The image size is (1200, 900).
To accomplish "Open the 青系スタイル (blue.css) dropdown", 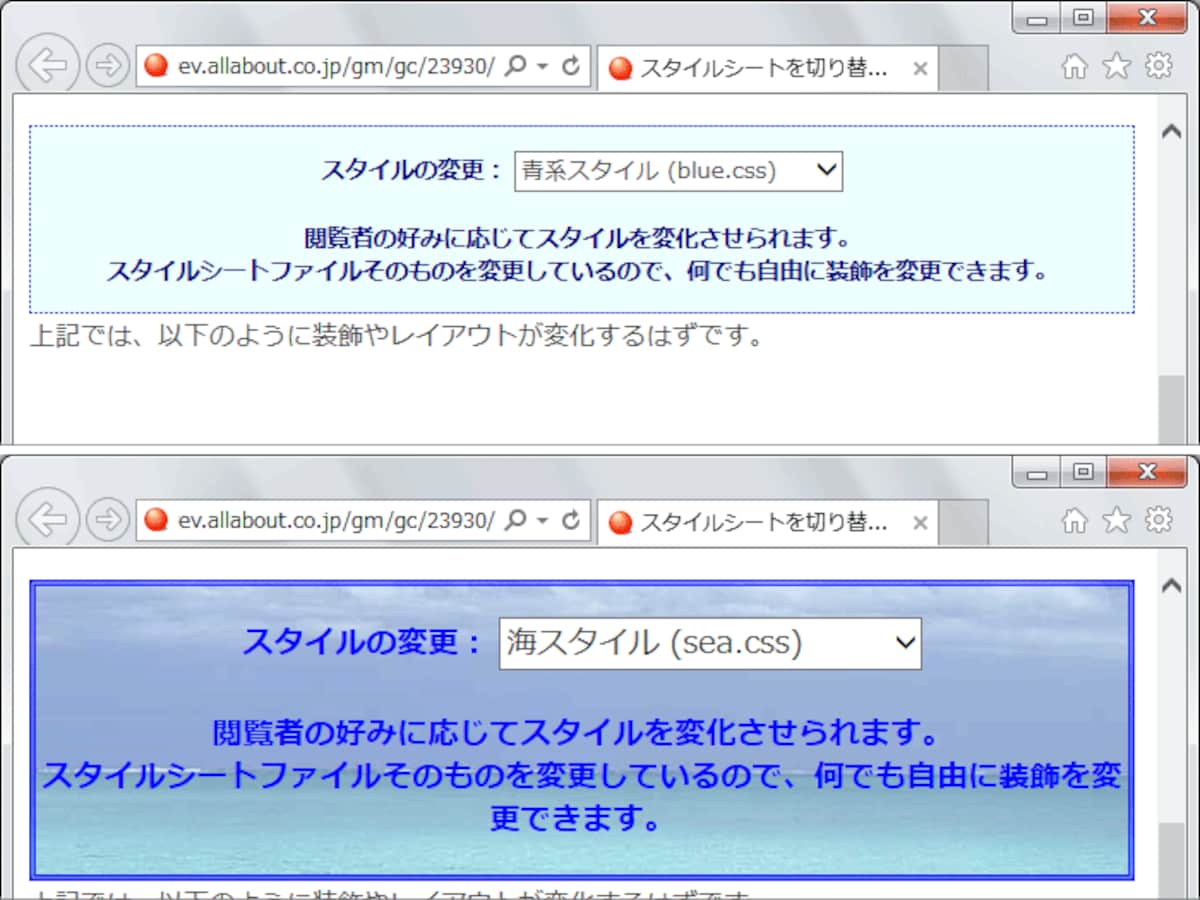I will coord(678,171).
